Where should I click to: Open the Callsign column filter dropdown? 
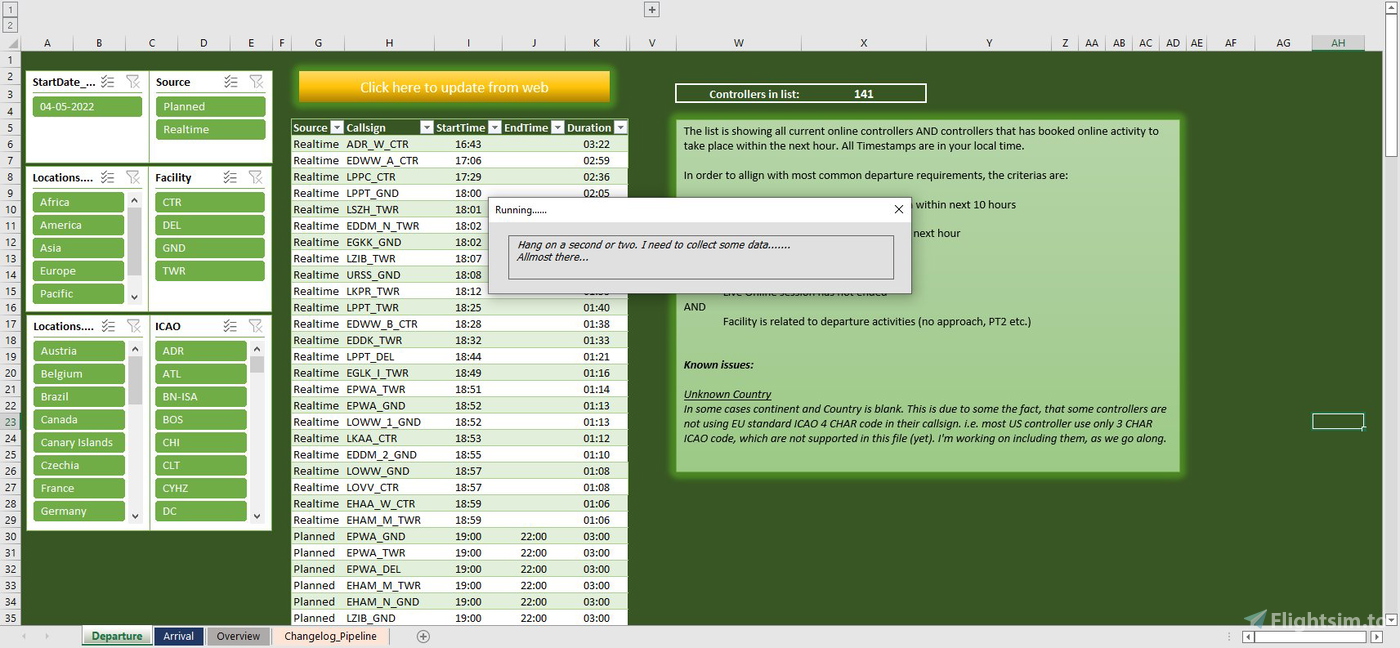[x=425, y=127]
